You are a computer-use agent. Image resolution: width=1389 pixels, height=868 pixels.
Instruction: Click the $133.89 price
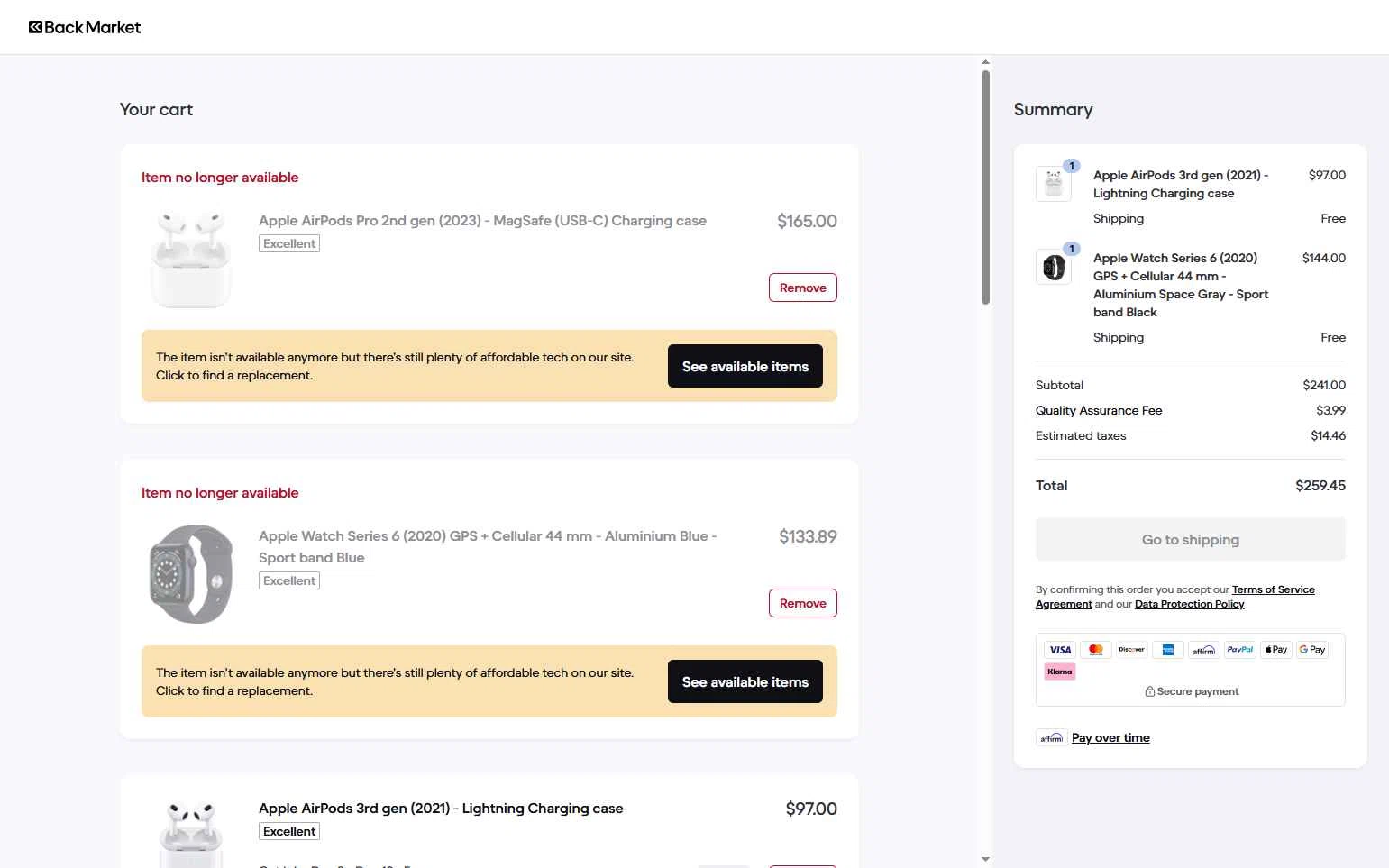point(808,536)
